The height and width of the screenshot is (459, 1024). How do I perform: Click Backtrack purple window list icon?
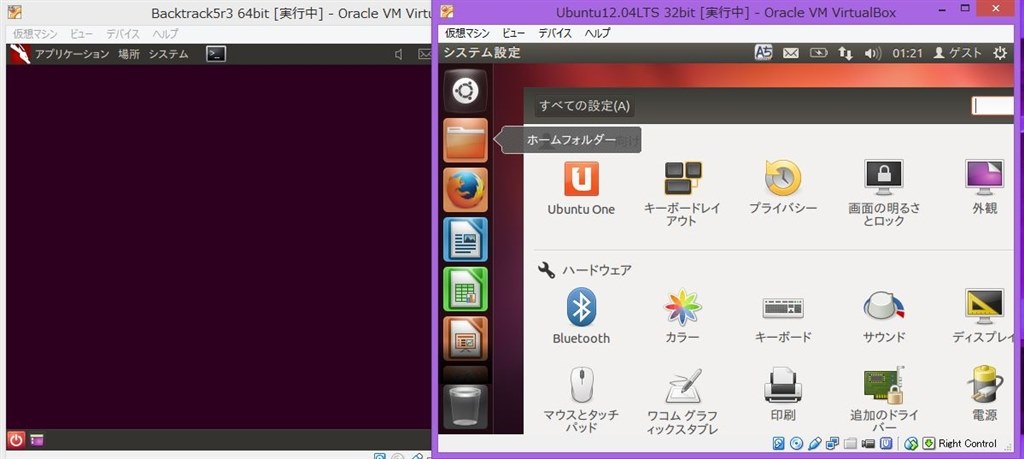37,440
